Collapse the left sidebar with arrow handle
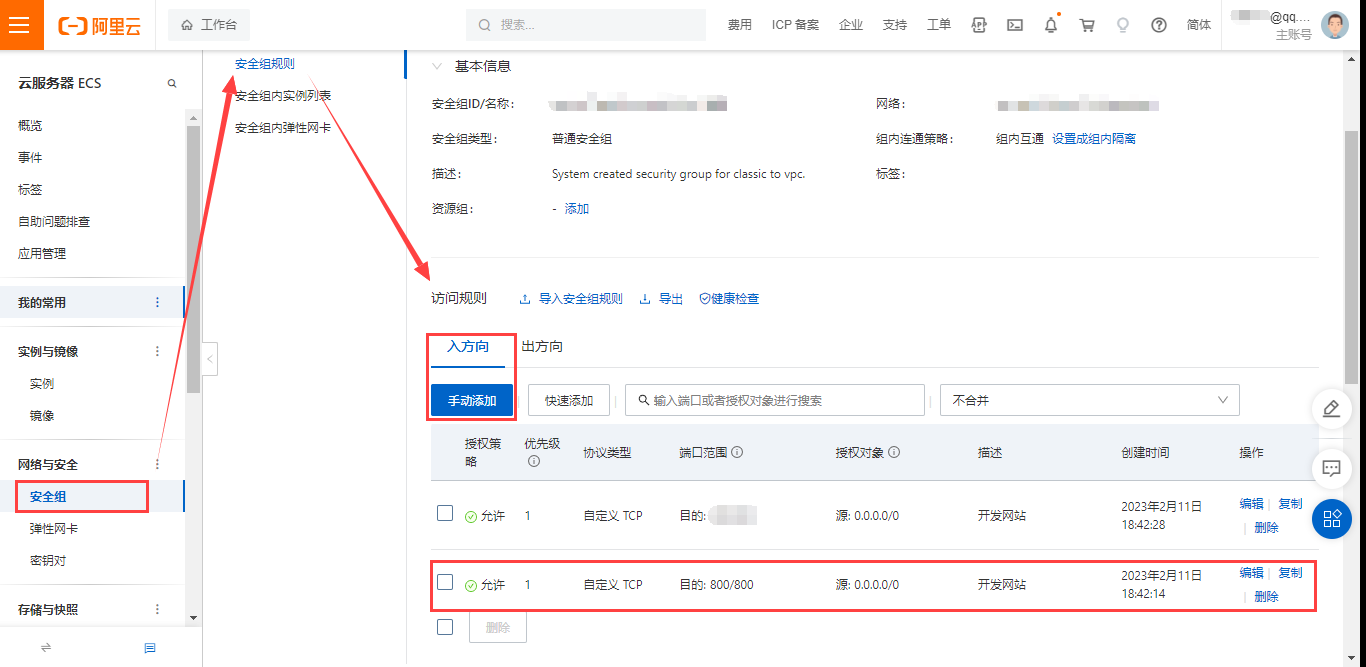 point(210,358)
